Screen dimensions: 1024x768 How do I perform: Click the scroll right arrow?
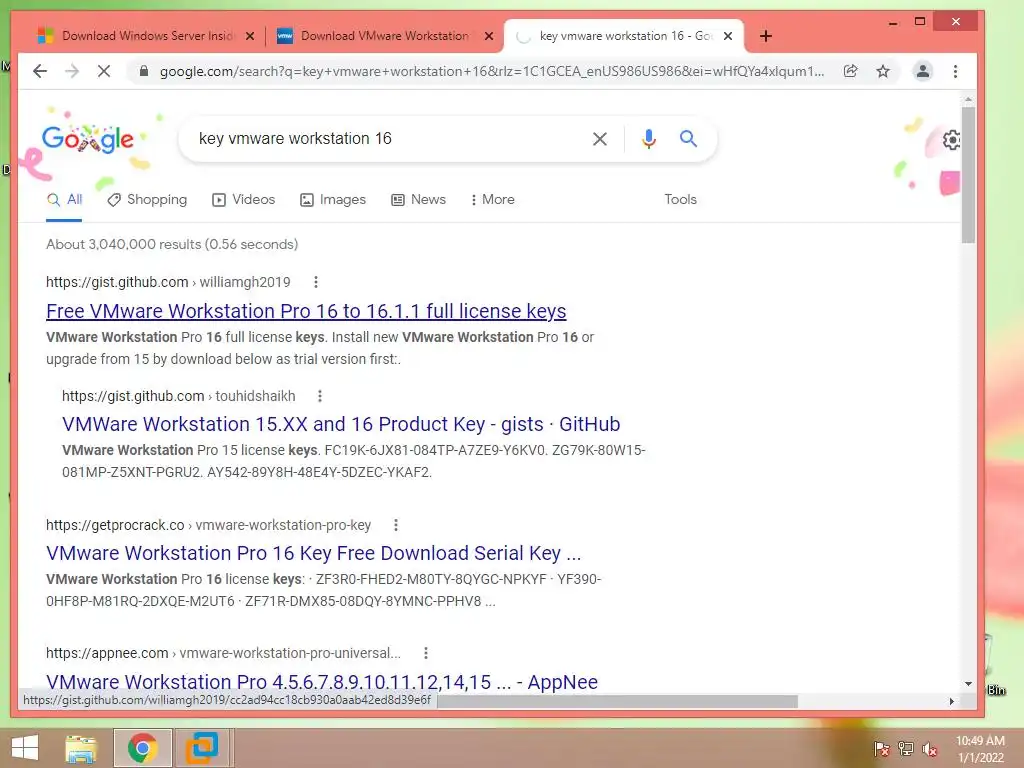click(x=952, y=701)
